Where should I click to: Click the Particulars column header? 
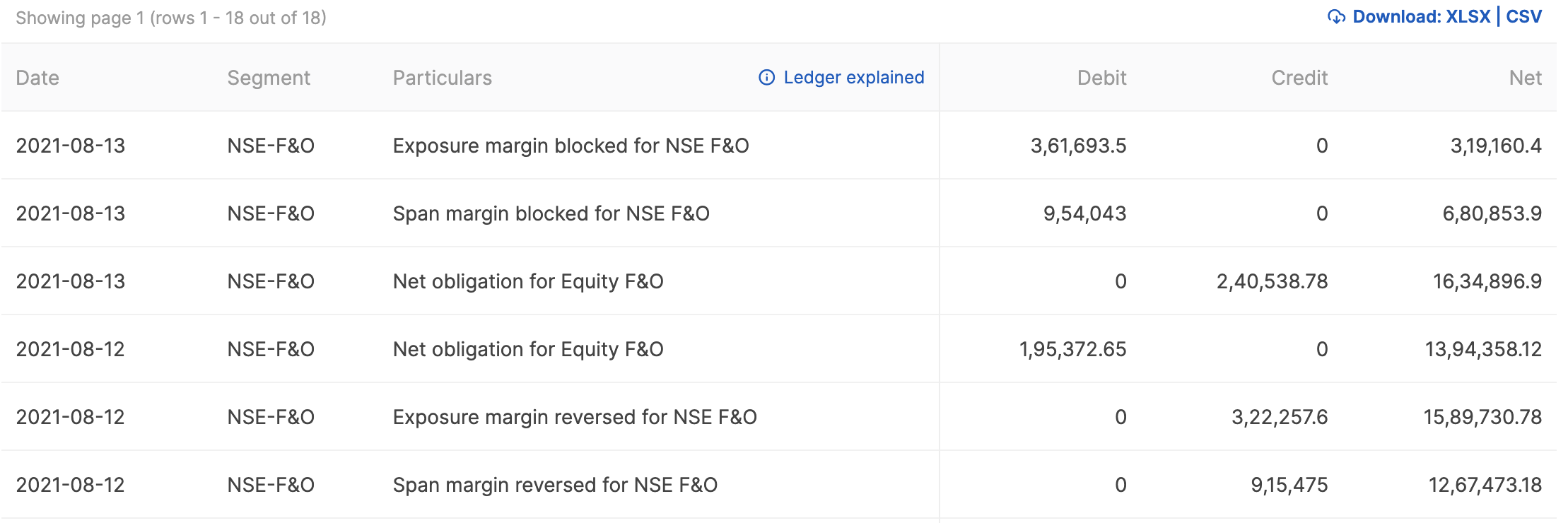(443, 78)
